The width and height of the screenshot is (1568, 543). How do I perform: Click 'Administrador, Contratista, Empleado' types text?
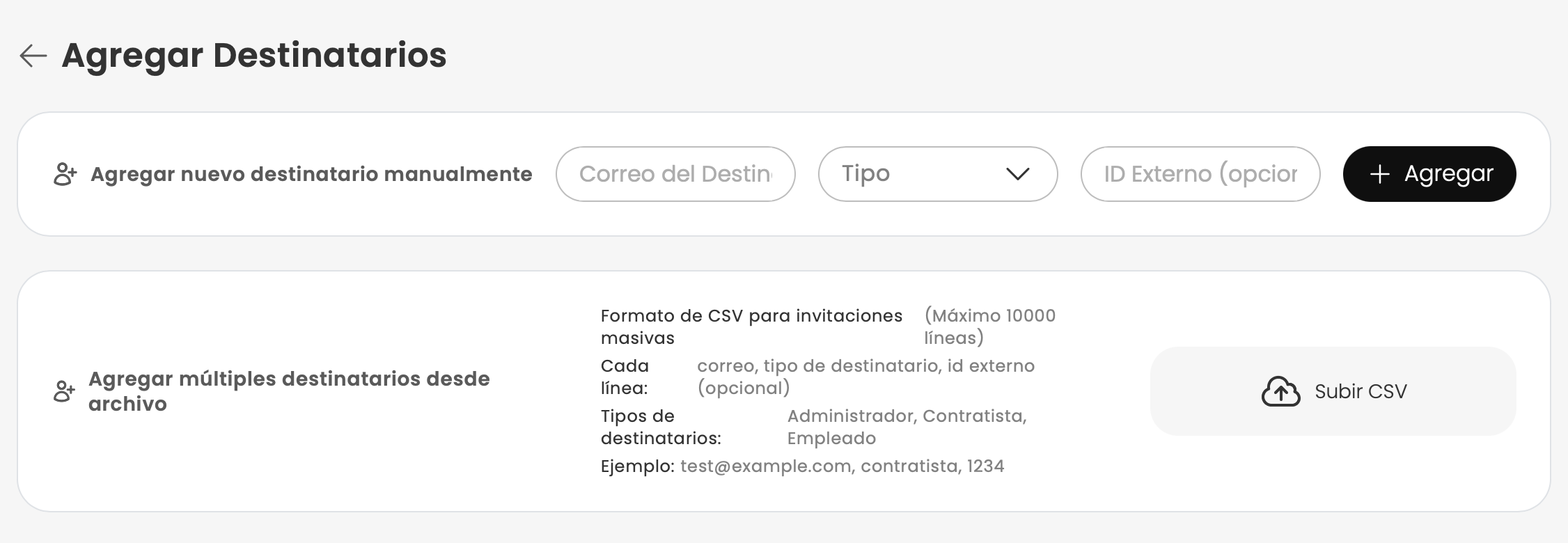(907, 427)
